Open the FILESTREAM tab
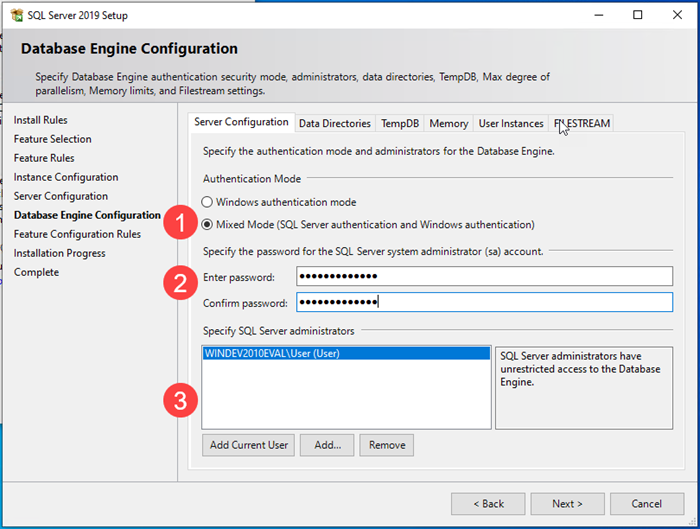Screen dimensions: 700x529 tap(582, 124)
